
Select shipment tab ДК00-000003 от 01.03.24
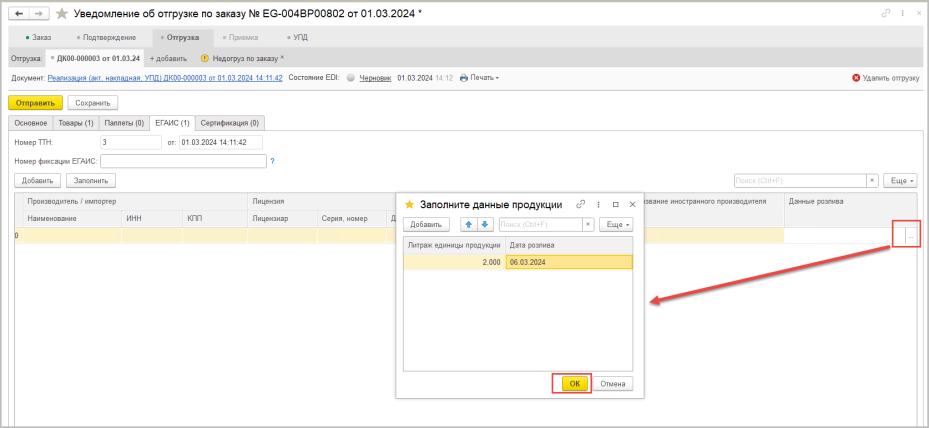click(95, 58)
